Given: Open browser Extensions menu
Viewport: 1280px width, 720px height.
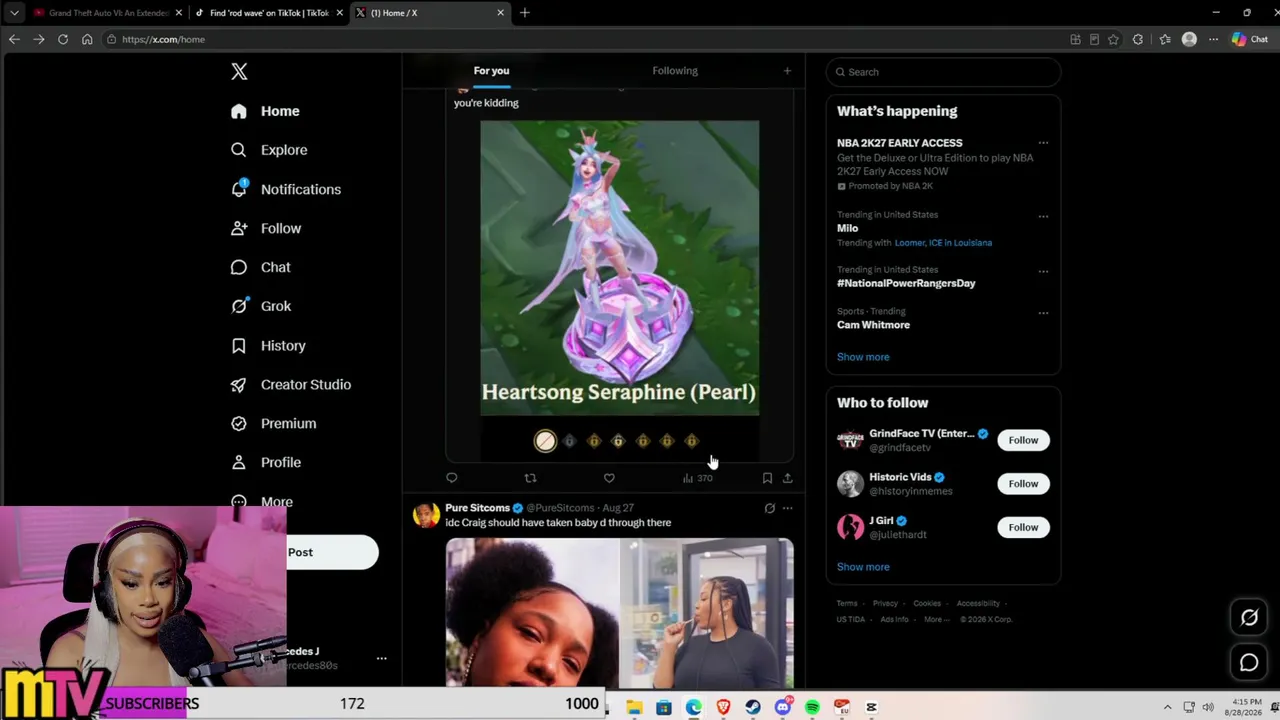Looking at the screenshot, I should point(1138,39).
